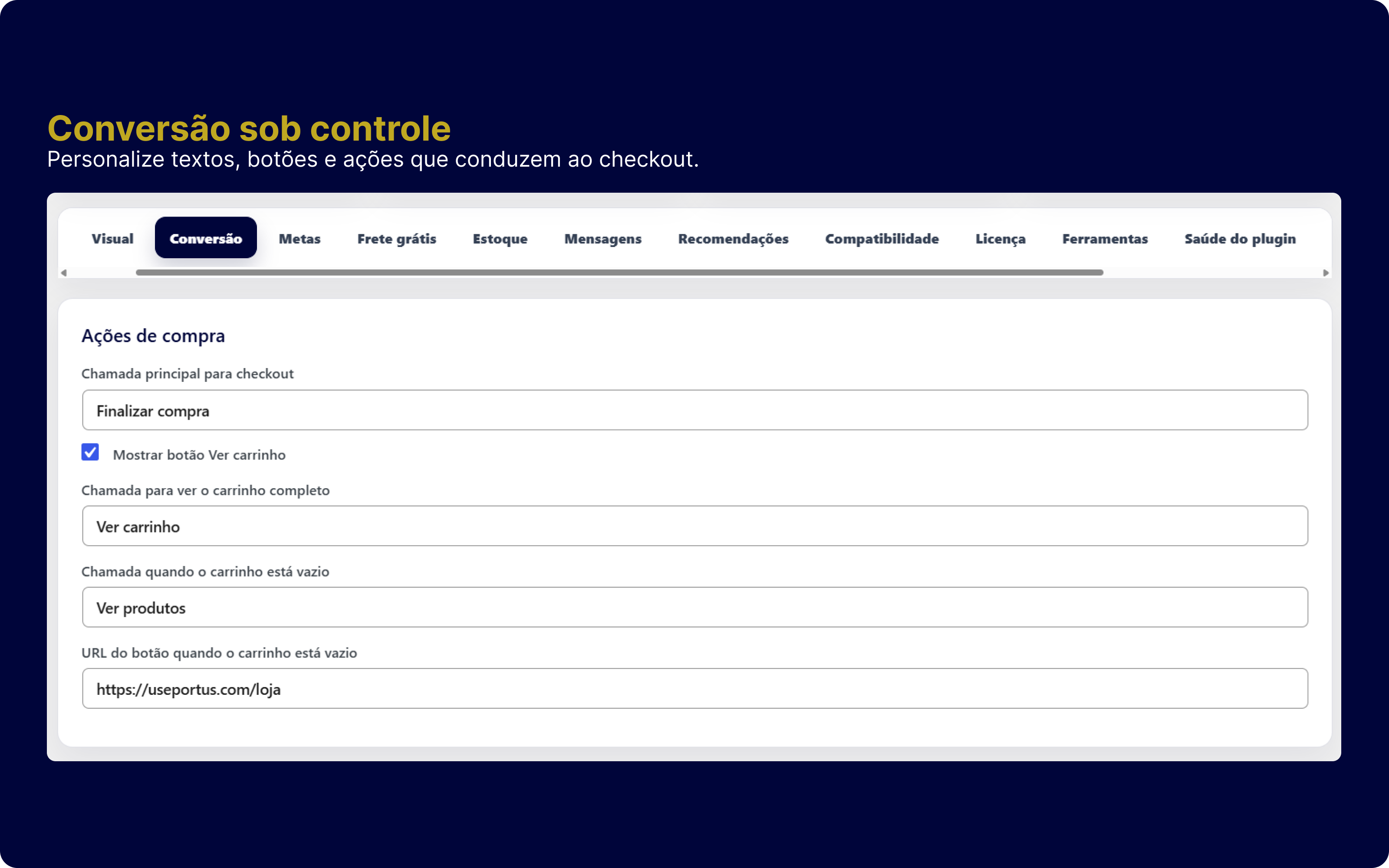Click the Ações de compra heading
The width and height of the screenshot is (1389, 868).
(x=153, y=336)
